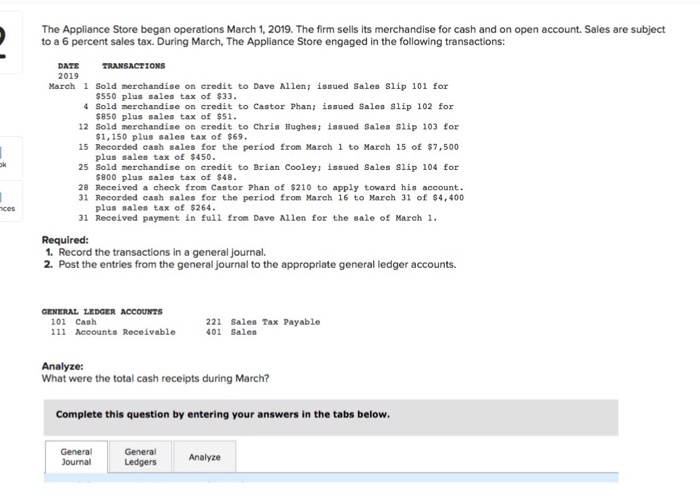
Task: Click the 'TRANSACTIONS' column header
Action: (133, 66)
